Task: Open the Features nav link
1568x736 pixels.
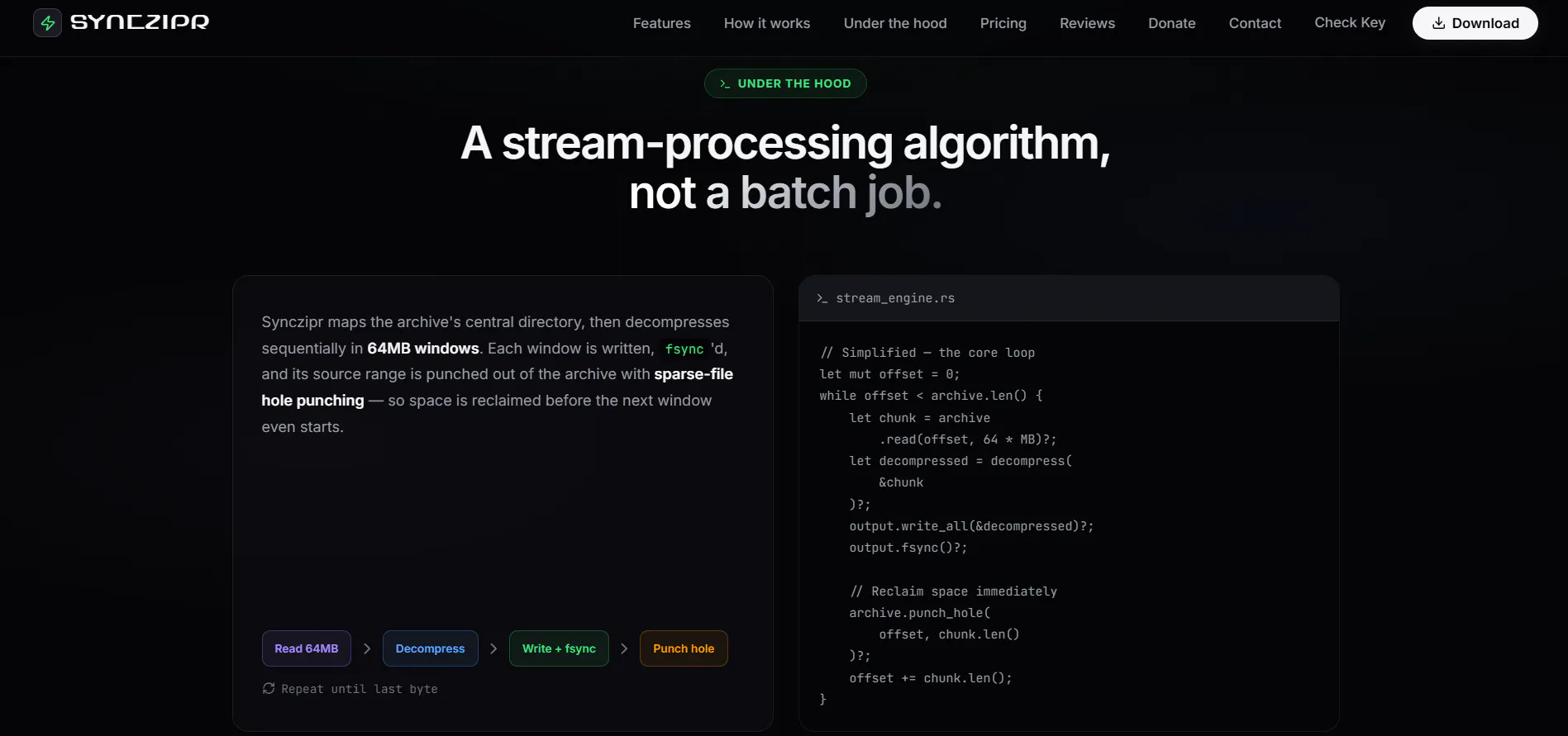Action: (x=661, y=23)
